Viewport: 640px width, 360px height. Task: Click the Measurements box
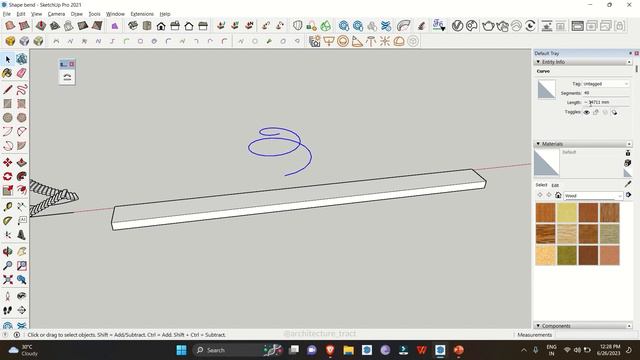(597, 335)
